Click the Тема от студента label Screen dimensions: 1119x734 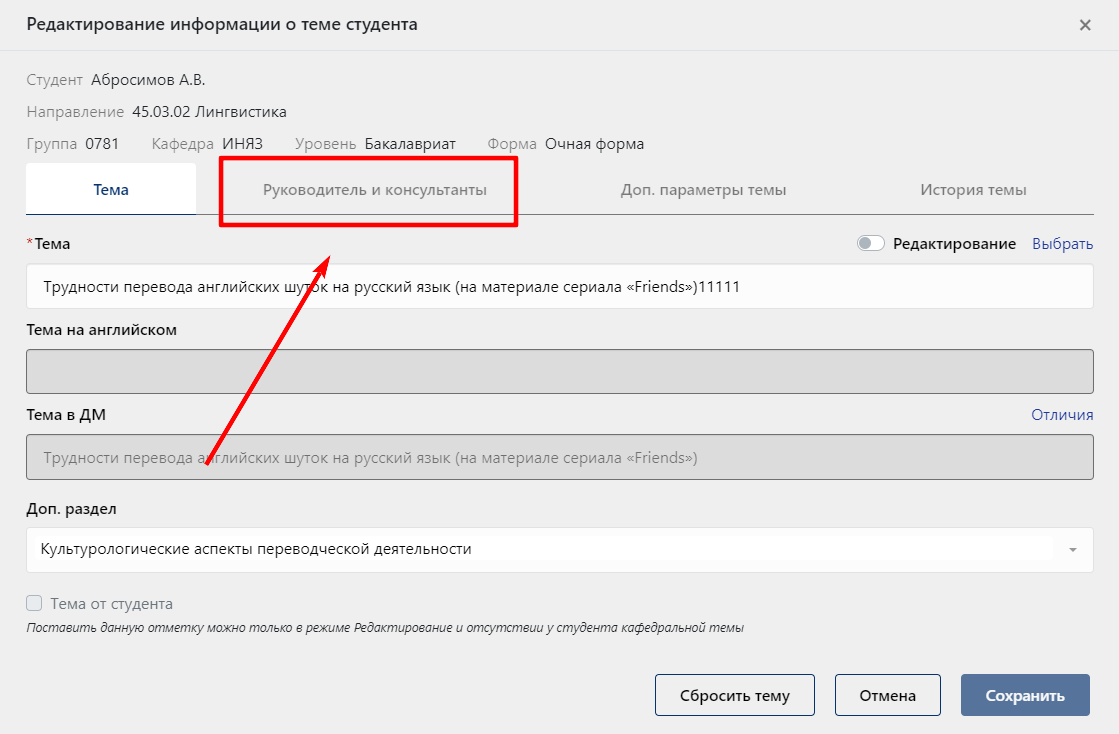click(x=111, y=603)
